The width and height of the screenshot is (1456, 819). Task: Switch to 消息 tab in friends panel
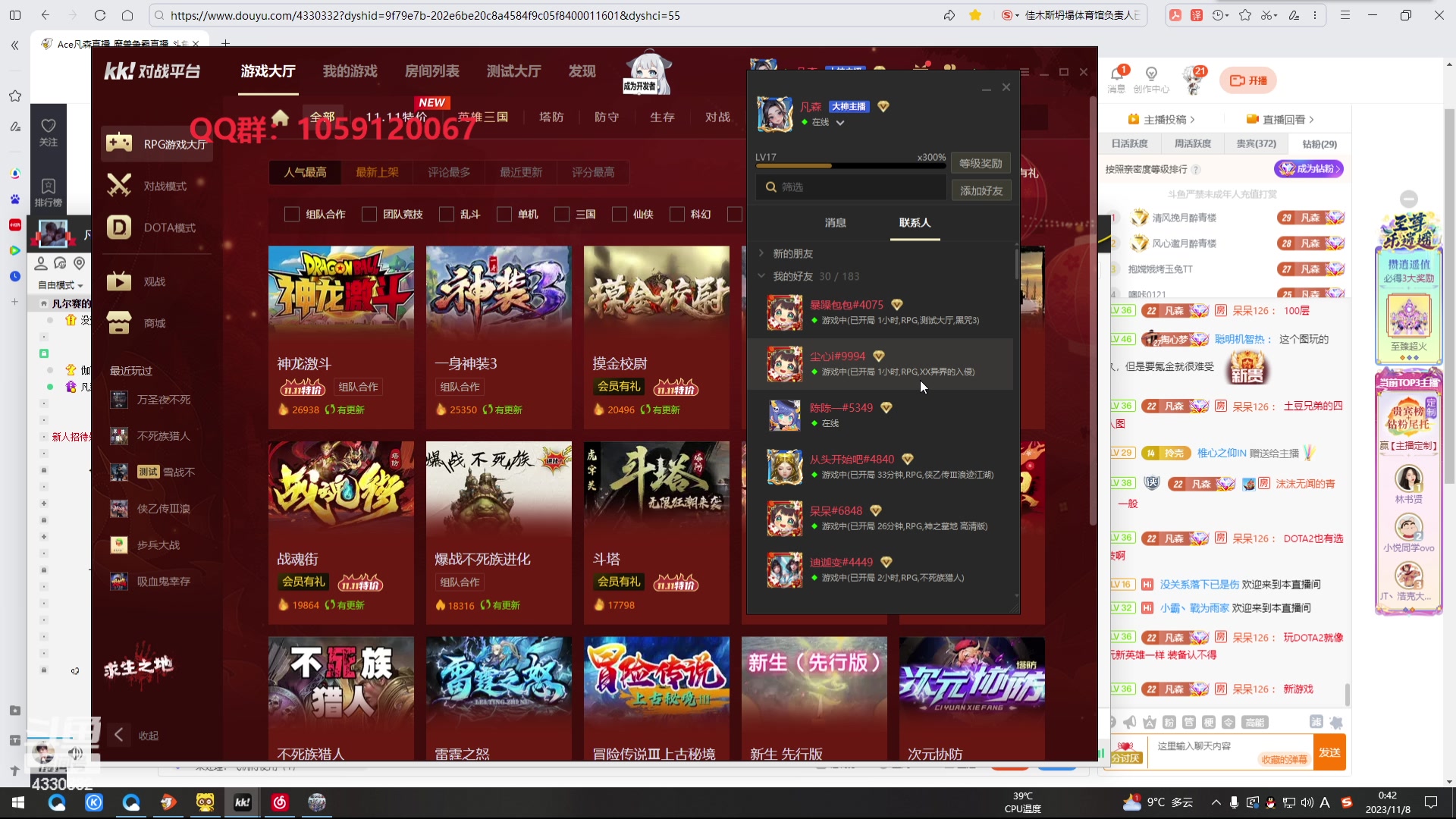(835, 223)
